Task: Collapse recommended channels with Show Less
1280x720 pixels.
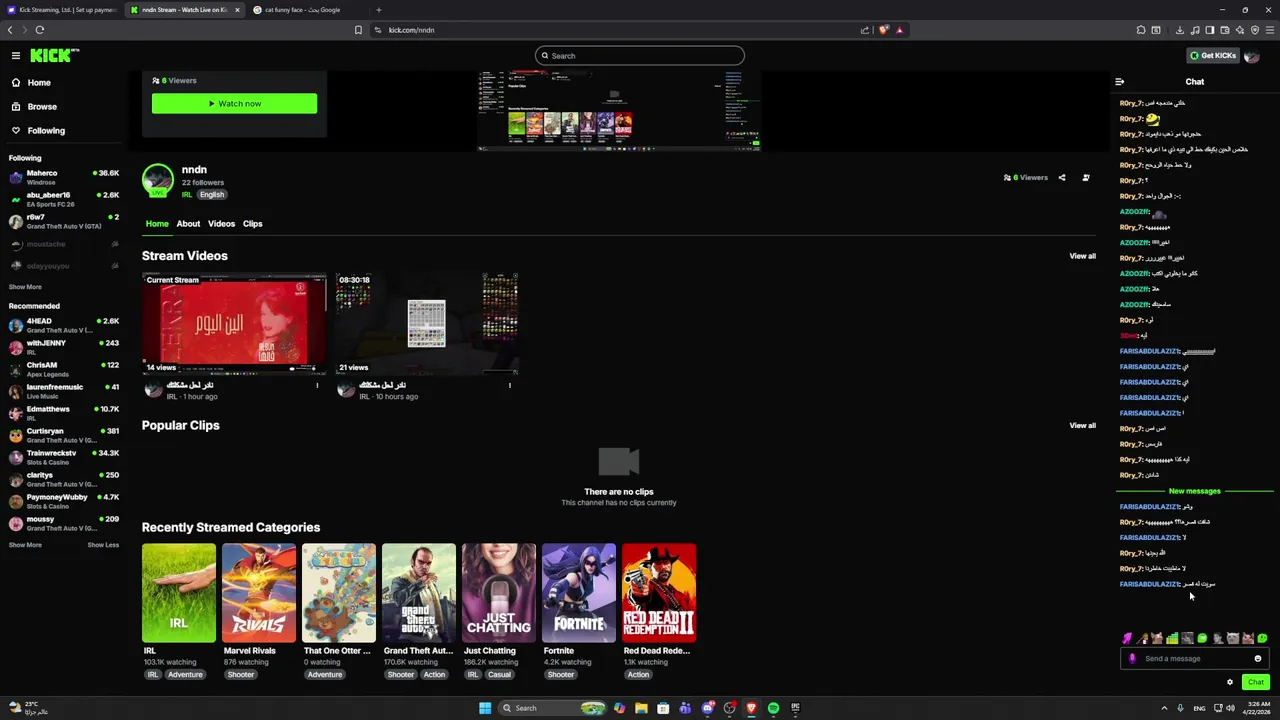Action: coord(103,545)
